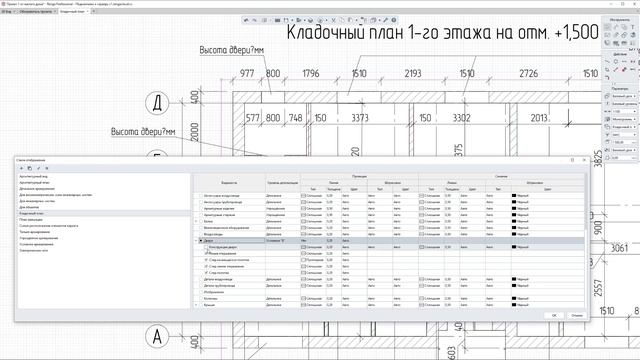Duplicate the selected display style

click(30, 168)
